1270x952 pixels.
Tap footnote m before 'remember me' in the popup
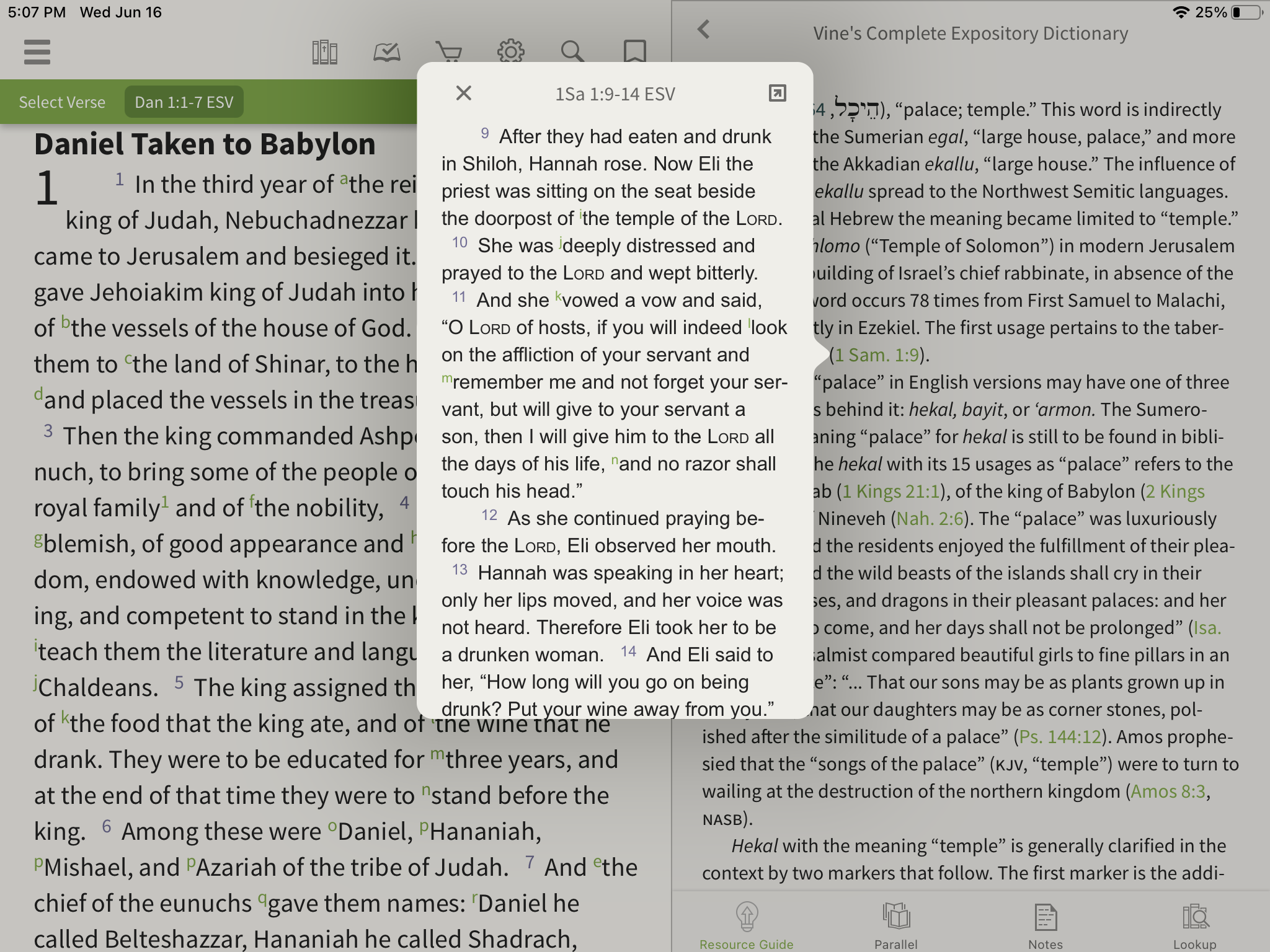(446, 378)
